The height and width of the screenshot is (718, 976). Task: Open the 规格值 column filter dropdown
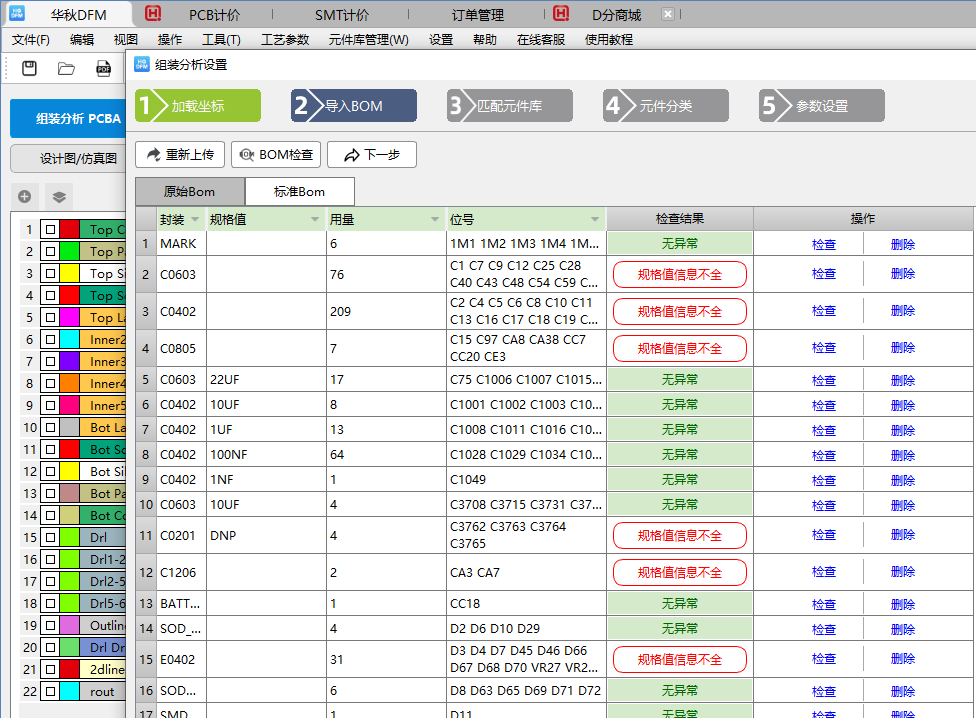click(315, 219)
